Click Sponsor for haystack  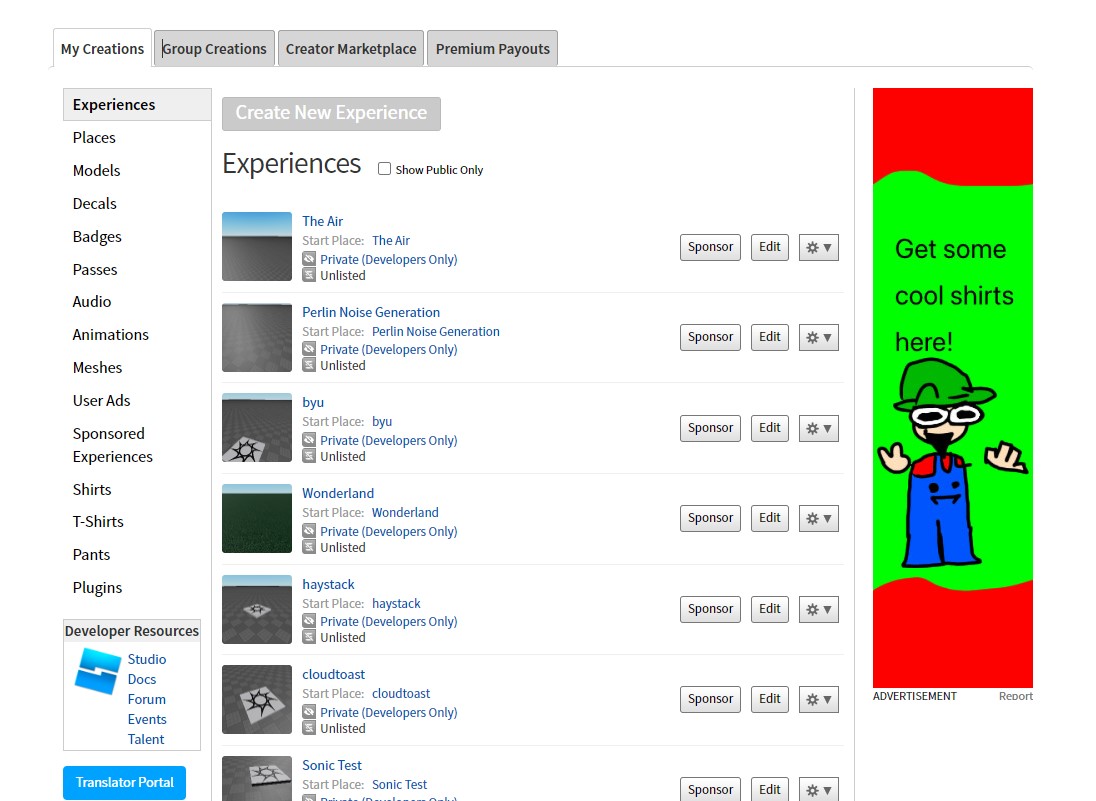coord(710,609)
